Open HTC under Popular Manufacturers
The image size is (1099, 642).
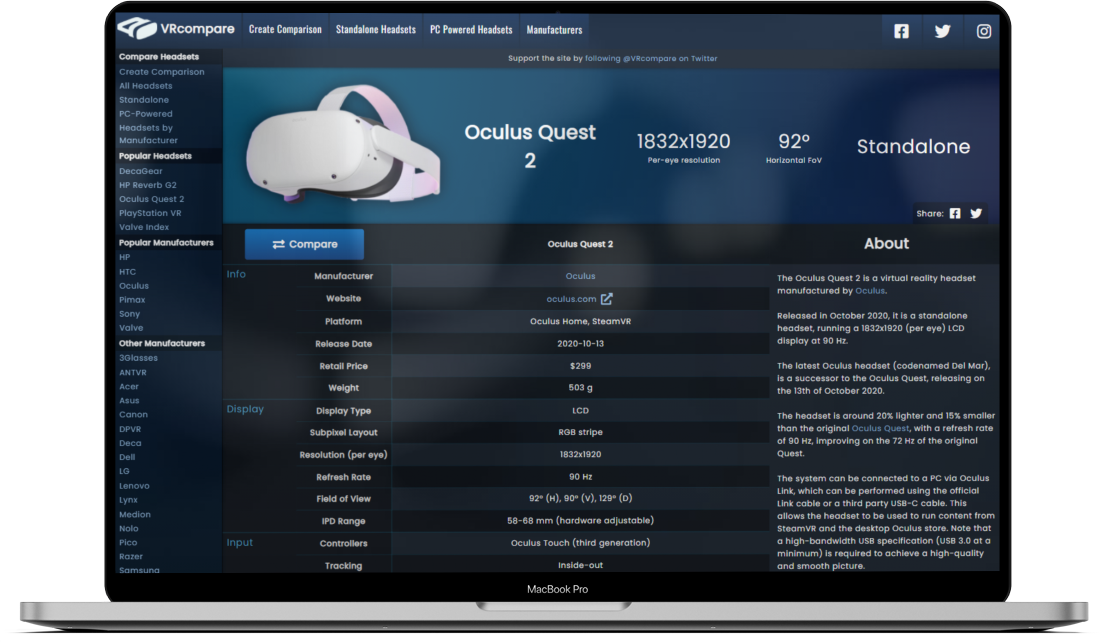(x=128, y=272)
